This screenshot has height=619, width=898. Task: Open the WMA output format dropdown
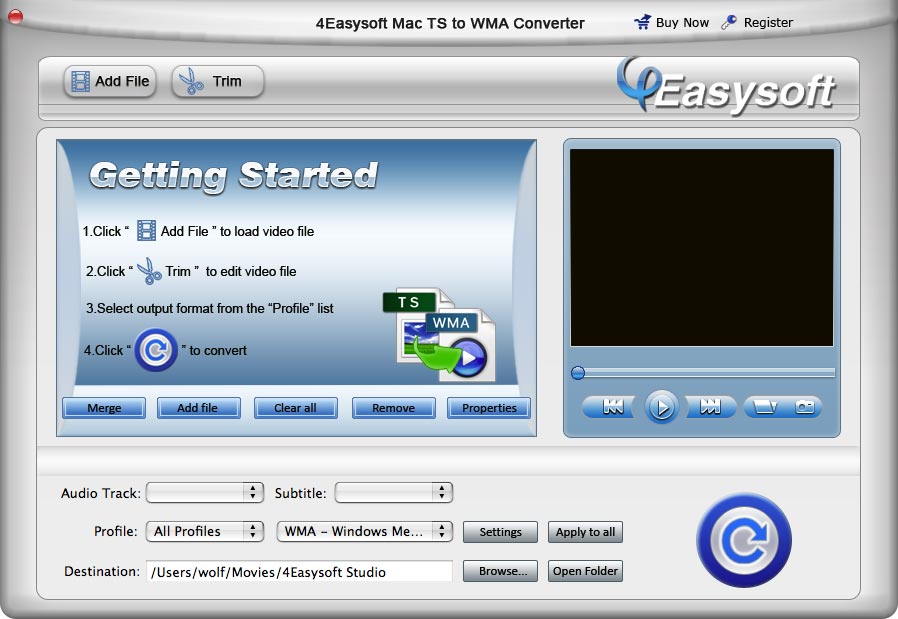point(364,531)
